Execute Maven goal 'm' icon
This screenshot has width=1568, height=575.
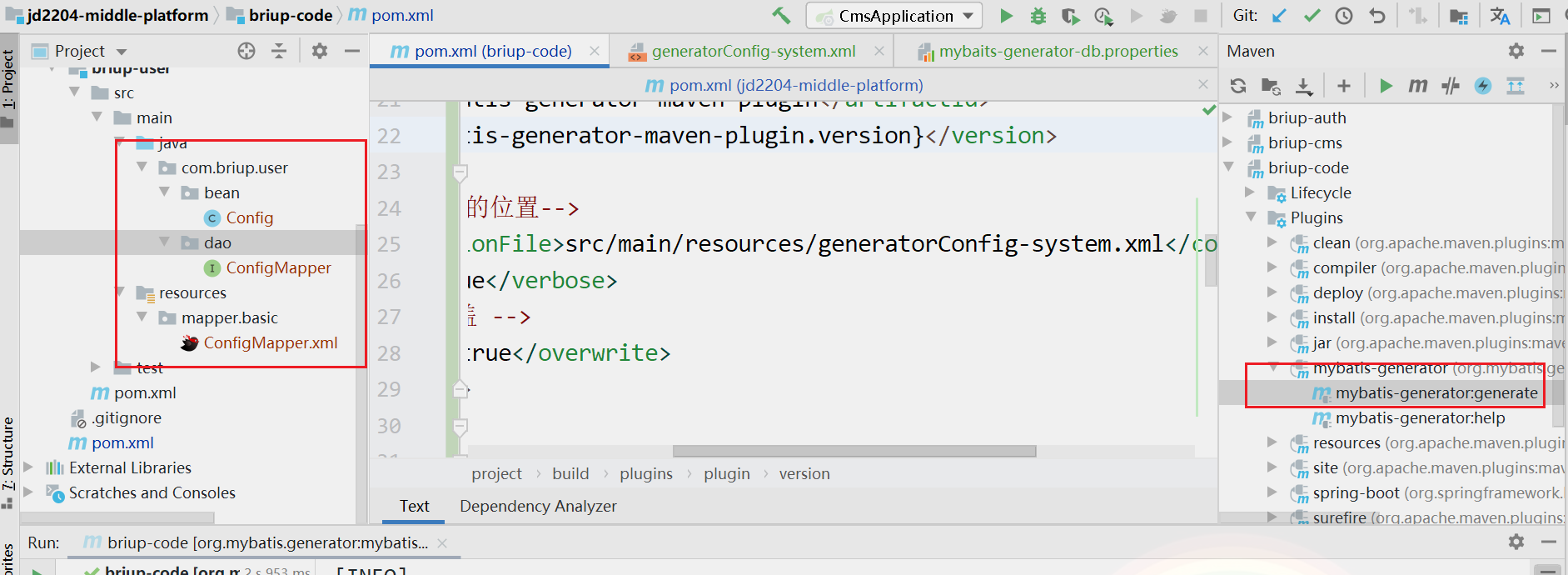1418,86
